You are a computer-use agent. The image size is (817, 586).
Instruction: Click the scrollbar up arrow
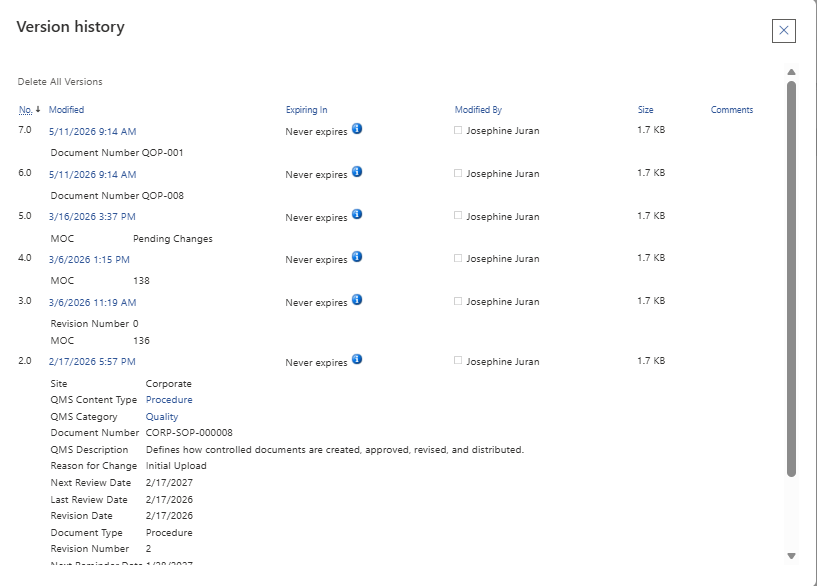click(x=791, y=72)
